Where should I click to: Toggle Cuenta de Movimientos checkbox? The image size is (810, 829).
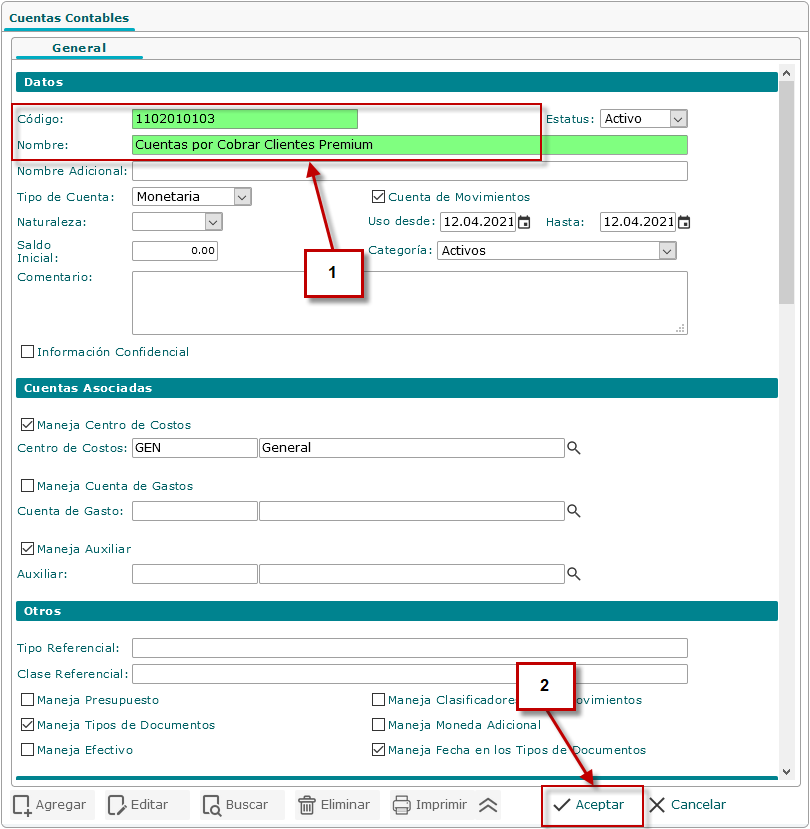[x=378, y=197]
